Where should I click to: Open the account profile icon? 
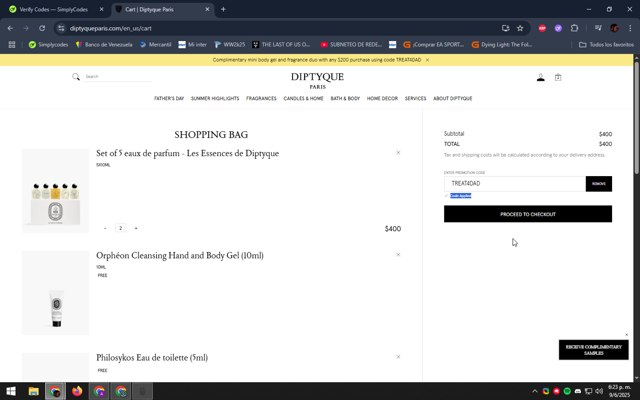point(540,78)
